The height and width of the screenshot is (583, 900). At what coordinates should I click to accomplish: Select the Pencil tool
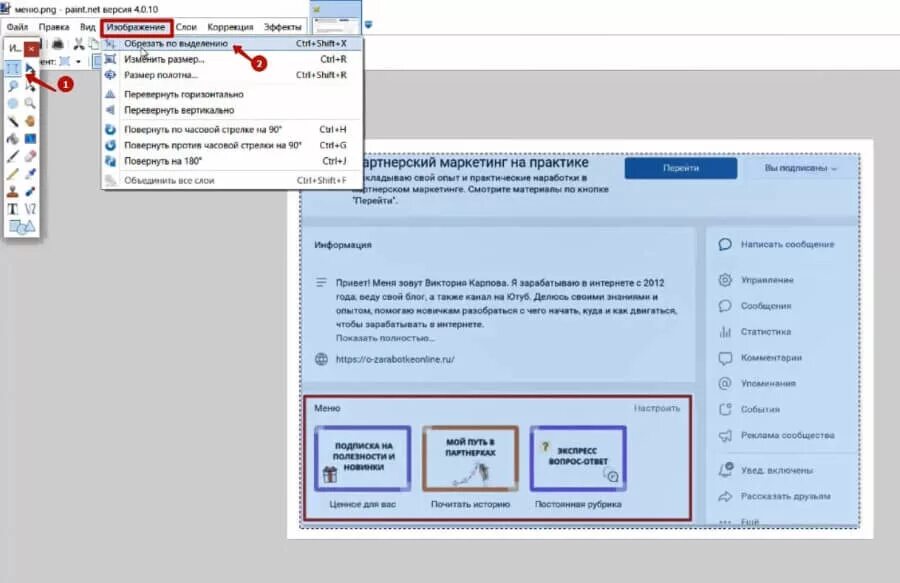click(13, 174)
